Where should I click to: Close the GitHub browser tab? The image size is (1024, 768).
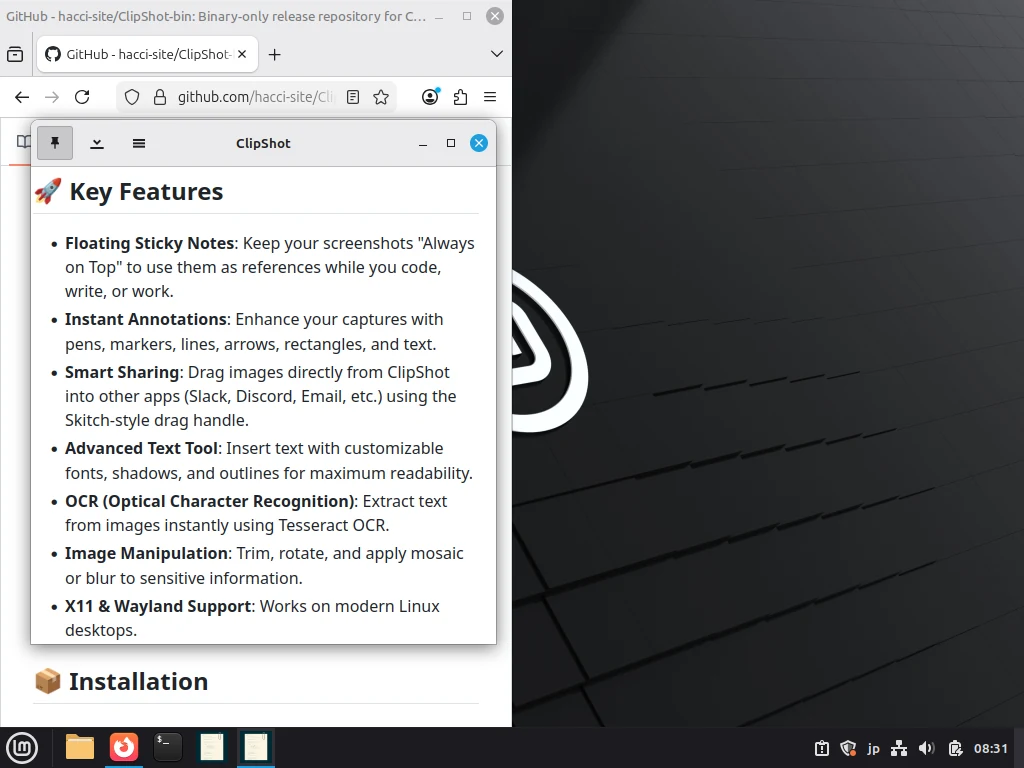242,54
